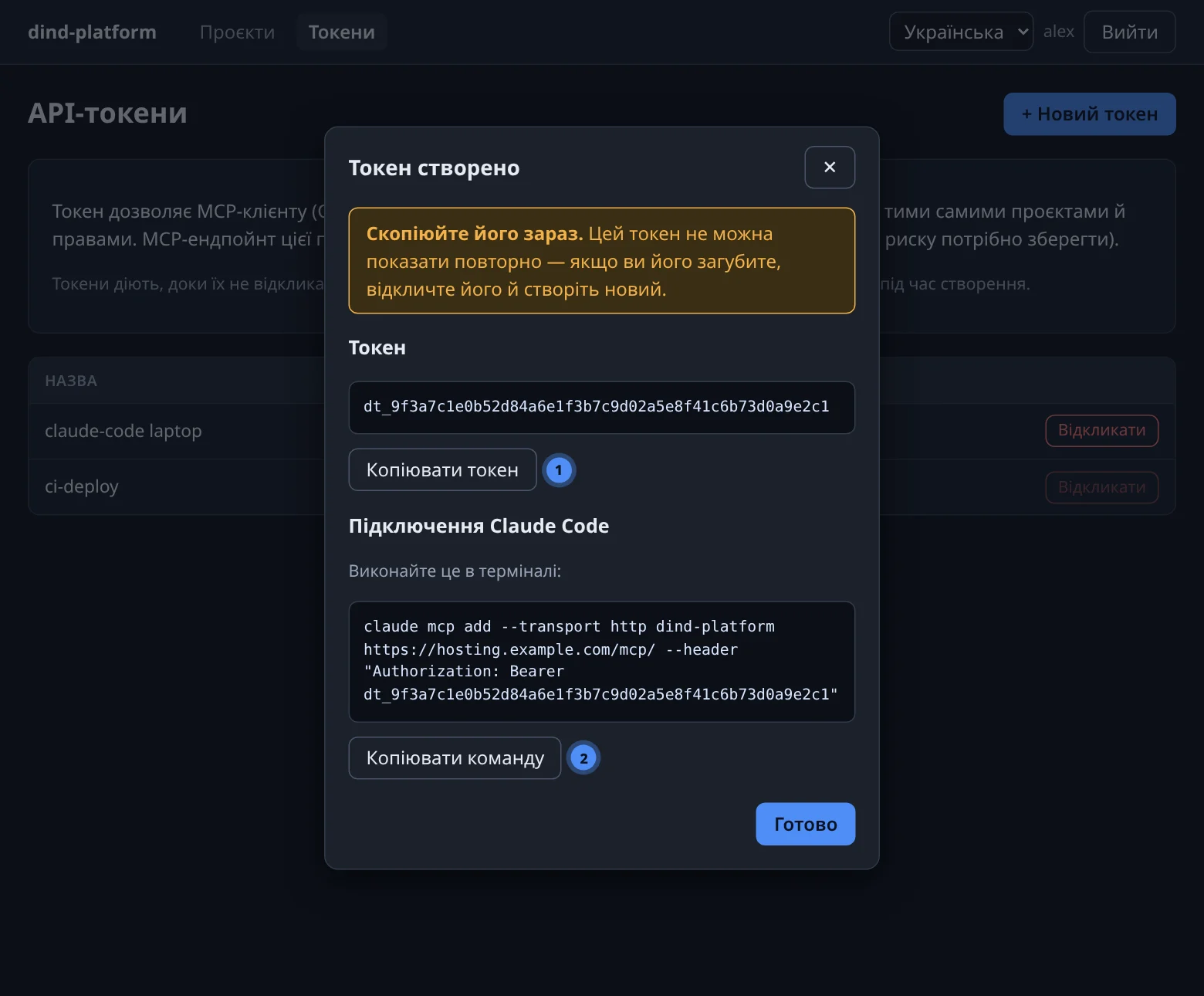Open the Проєкти navigation tab

tap(237, 32)
